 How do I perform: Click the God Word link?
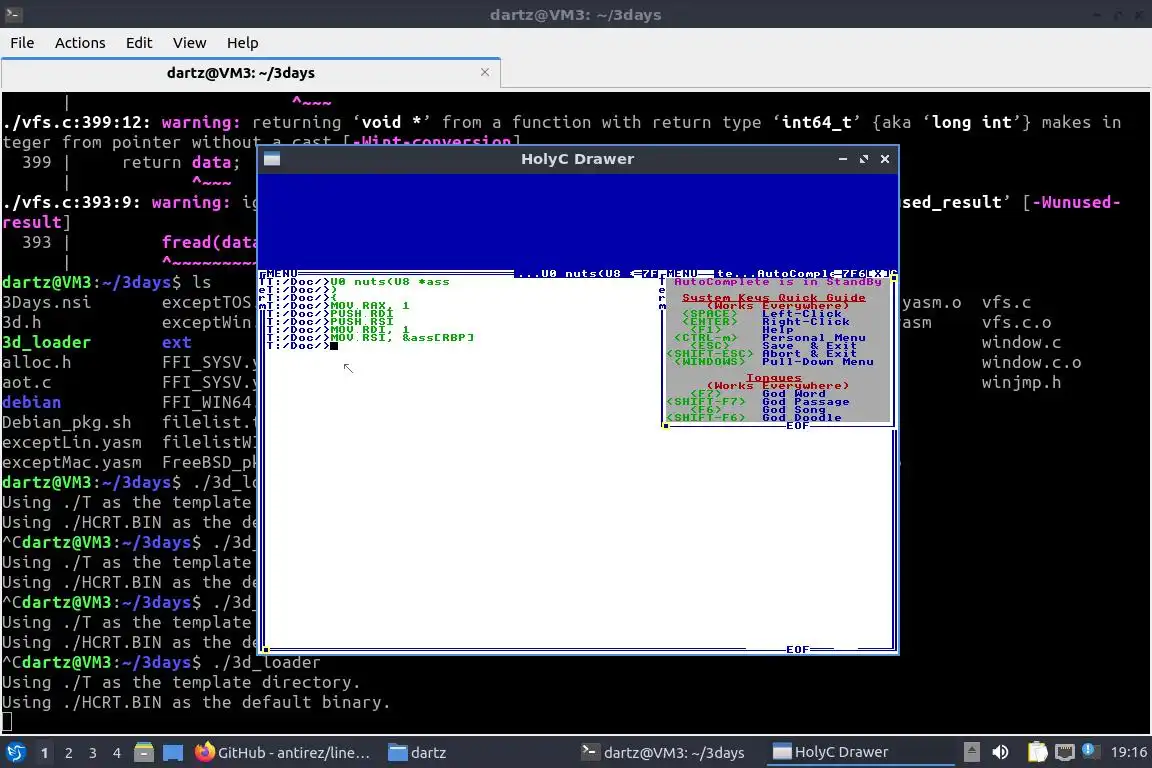click(x=793, y=394)
